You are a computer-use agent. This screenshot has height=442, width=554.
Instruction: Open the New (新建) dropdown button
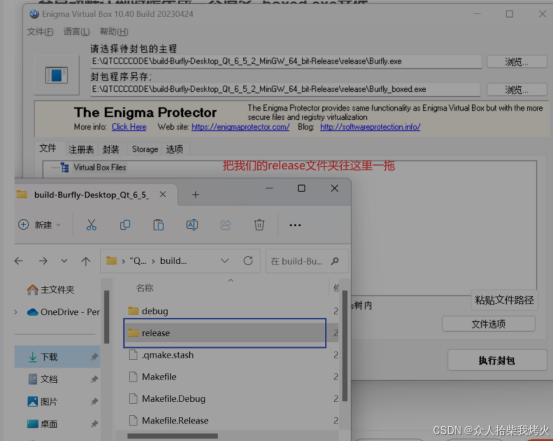[40, 225]
